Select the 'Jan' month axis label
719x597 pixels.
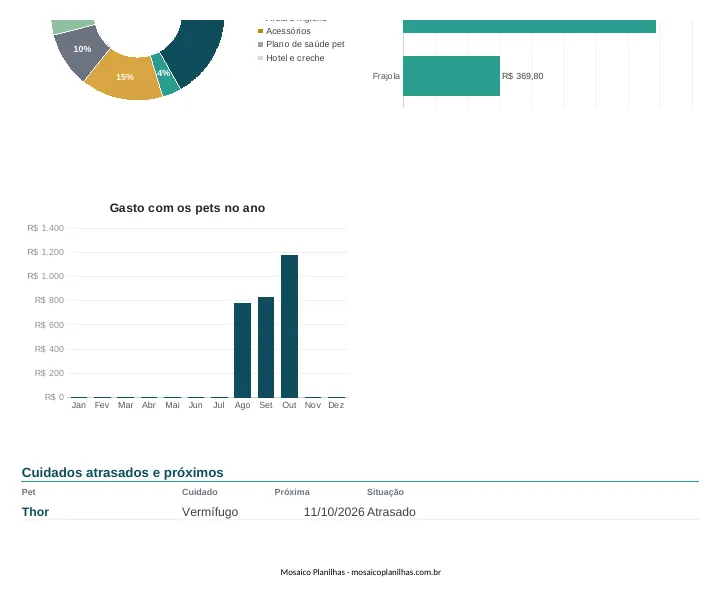(78, 405)
